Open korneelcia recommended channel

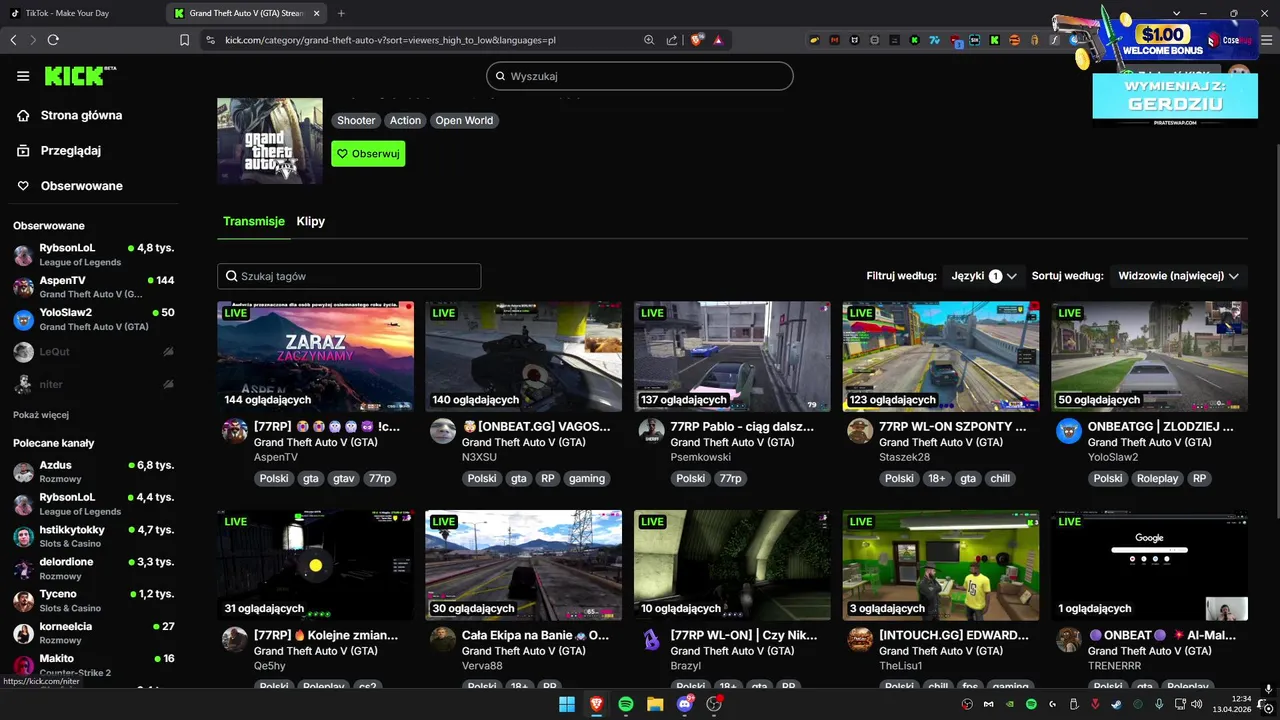(93, 633)
